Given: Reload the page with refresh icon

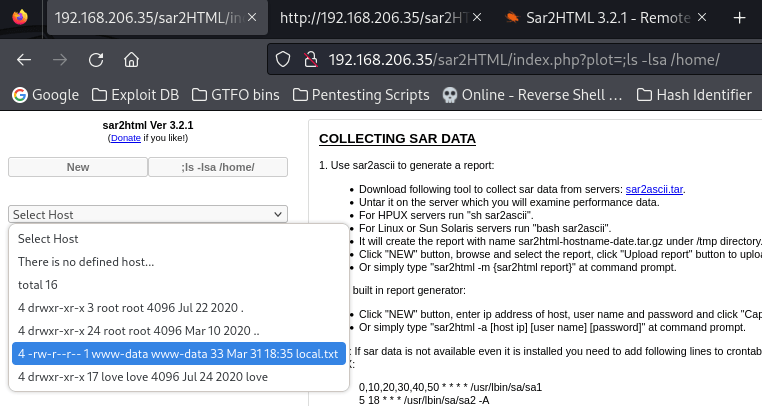Looking at the screenshot, I should tap(94, 59).
